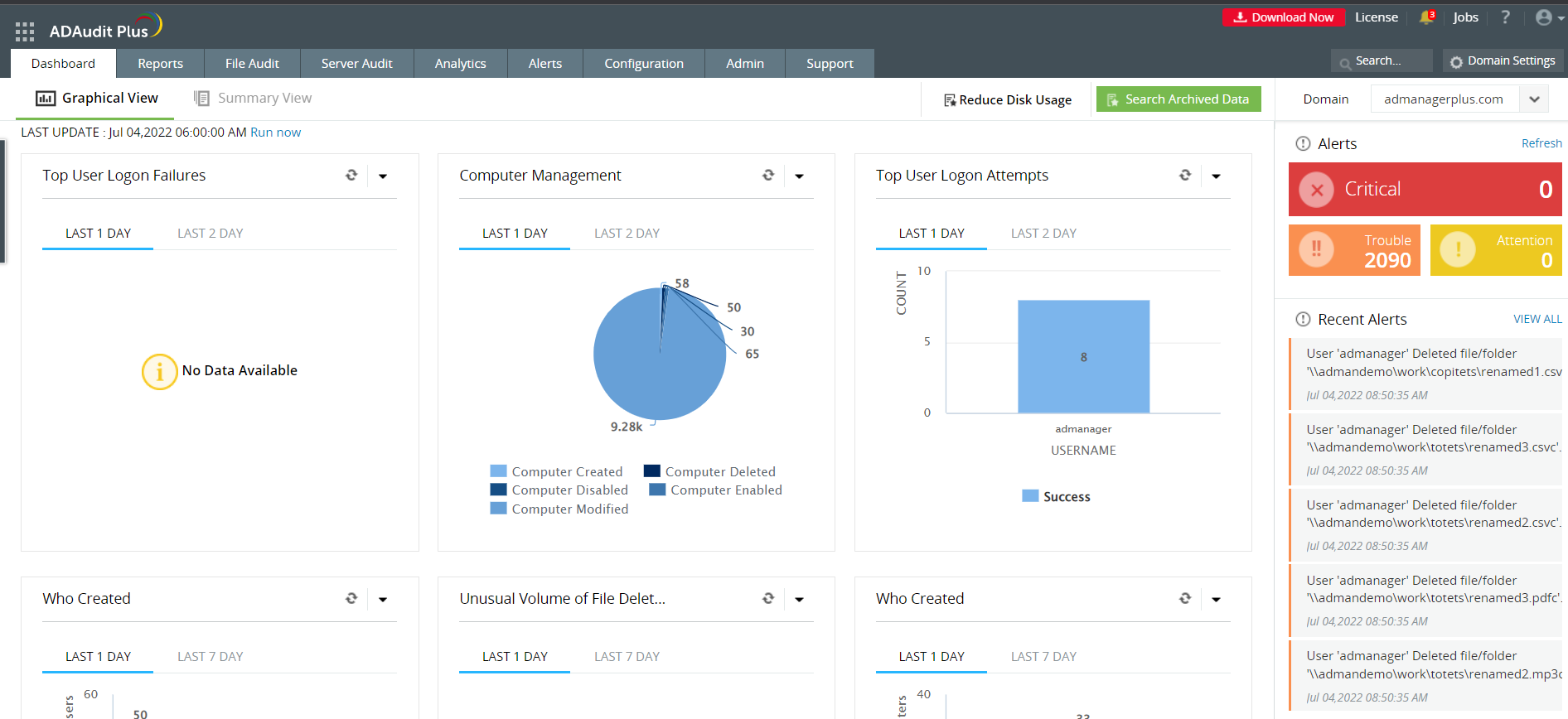
Task: Expand the Domain selector dropdown
Action: click(x=1535, y=99)
